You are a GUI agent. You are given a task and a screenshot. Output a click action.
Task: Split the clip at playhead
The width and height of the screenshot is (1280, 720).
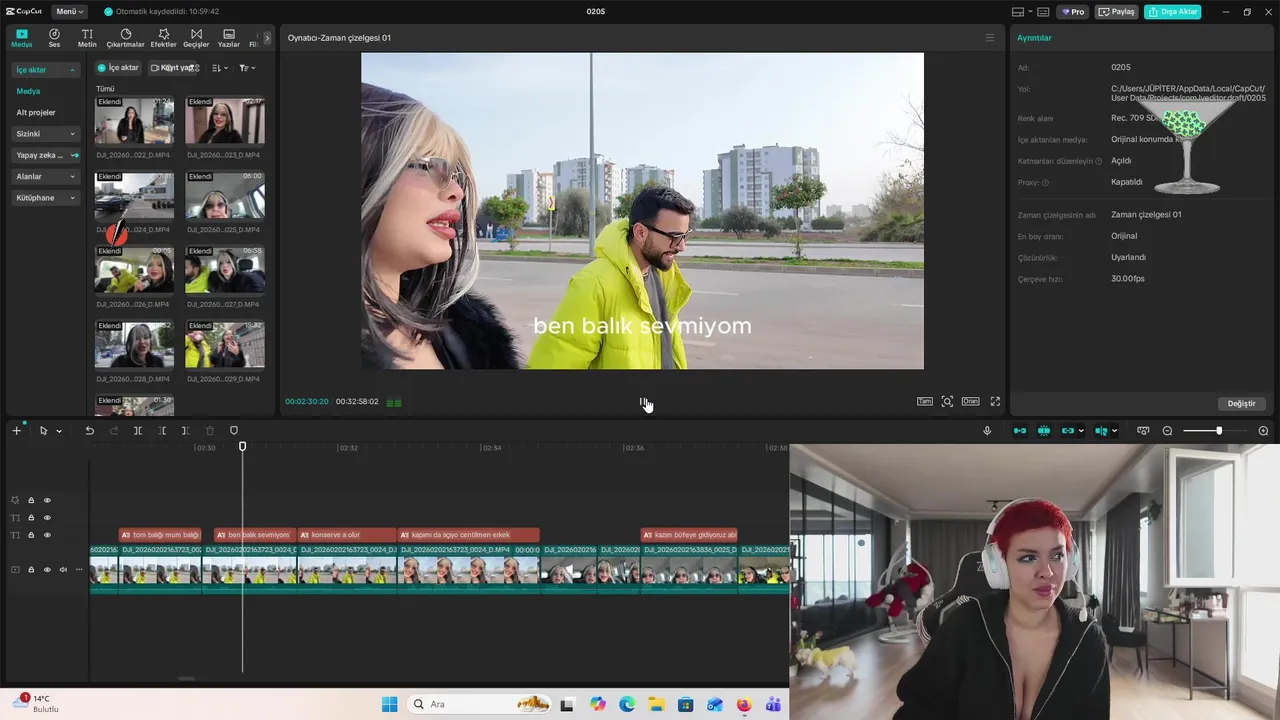[x=138, y=431]
